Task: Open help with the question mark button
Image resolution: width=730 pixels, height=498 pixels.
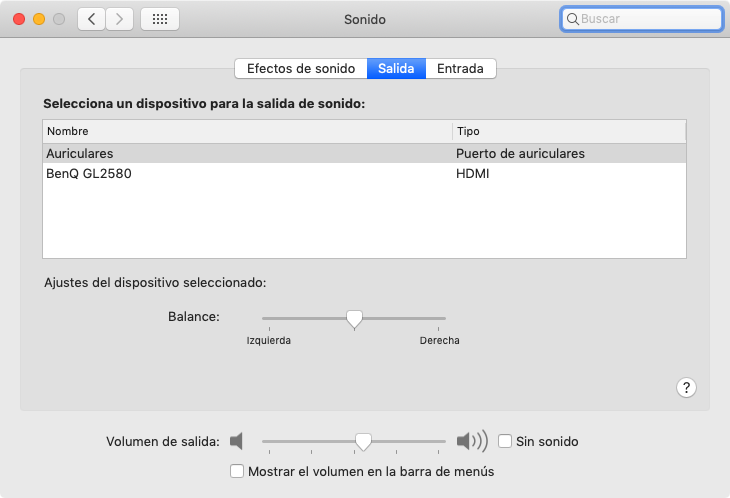Action: [x=686, y=387]
